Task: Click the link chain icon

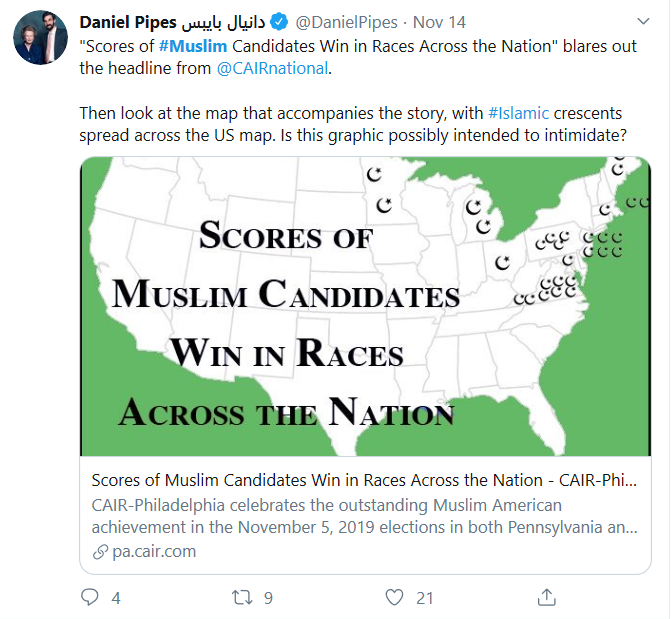Action: (x=99, y=551)
